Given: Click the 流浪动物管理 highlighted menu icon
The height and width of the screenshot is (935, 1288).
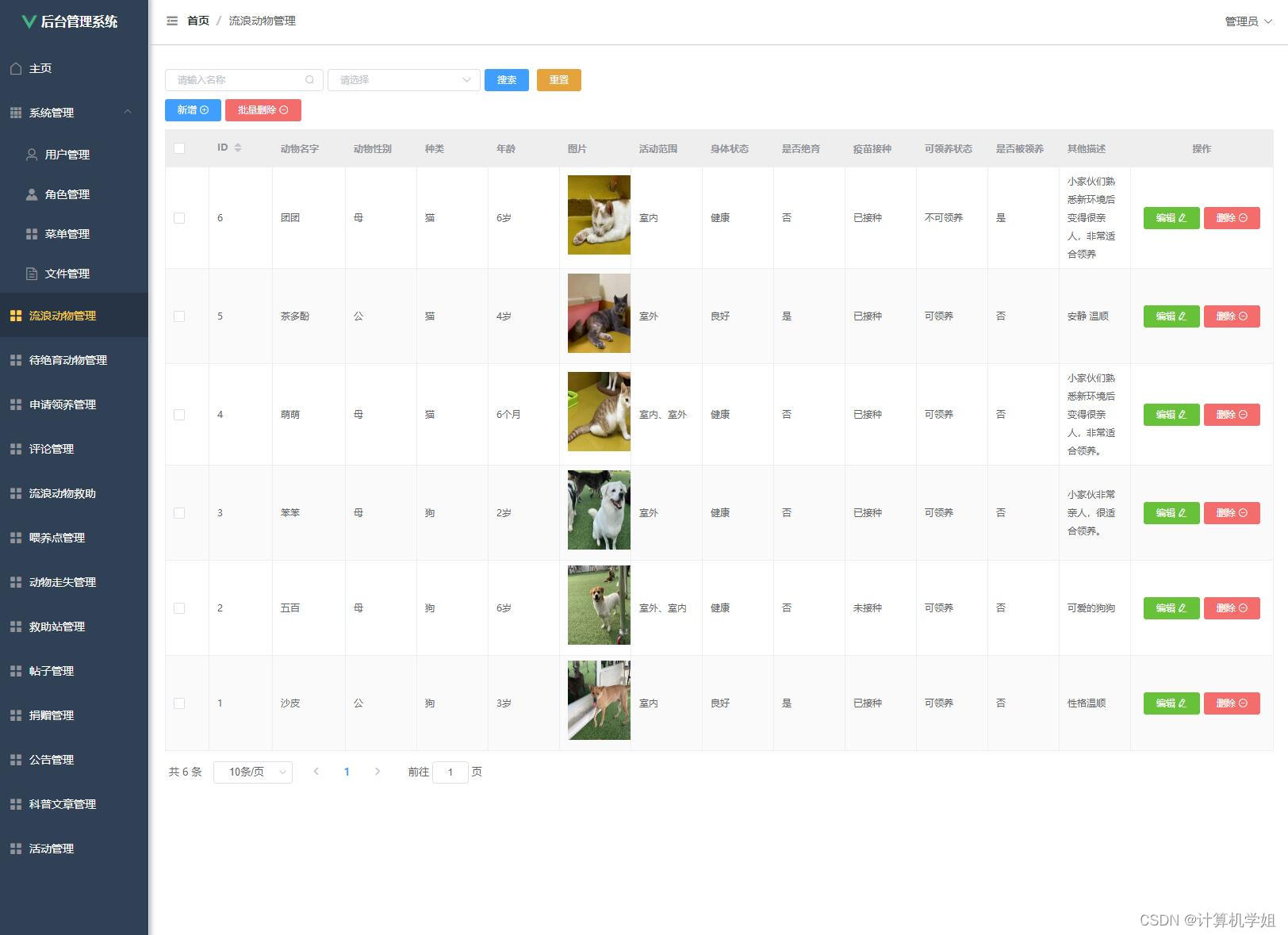Looking at the screenshot, I should (x=16, y=316).
